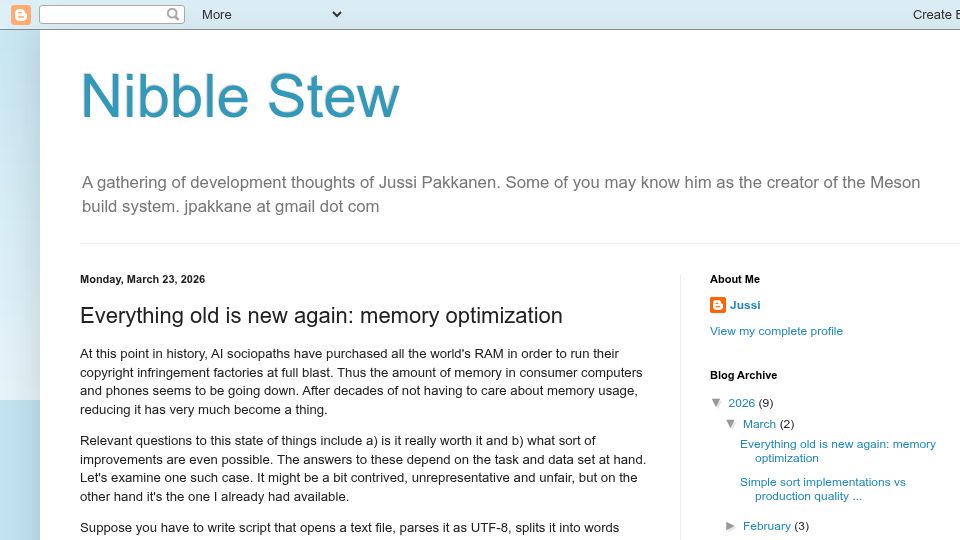Click the date header 'Monday, March 23, 2026'
Screen dimensions: 960x540
(142, 279)
